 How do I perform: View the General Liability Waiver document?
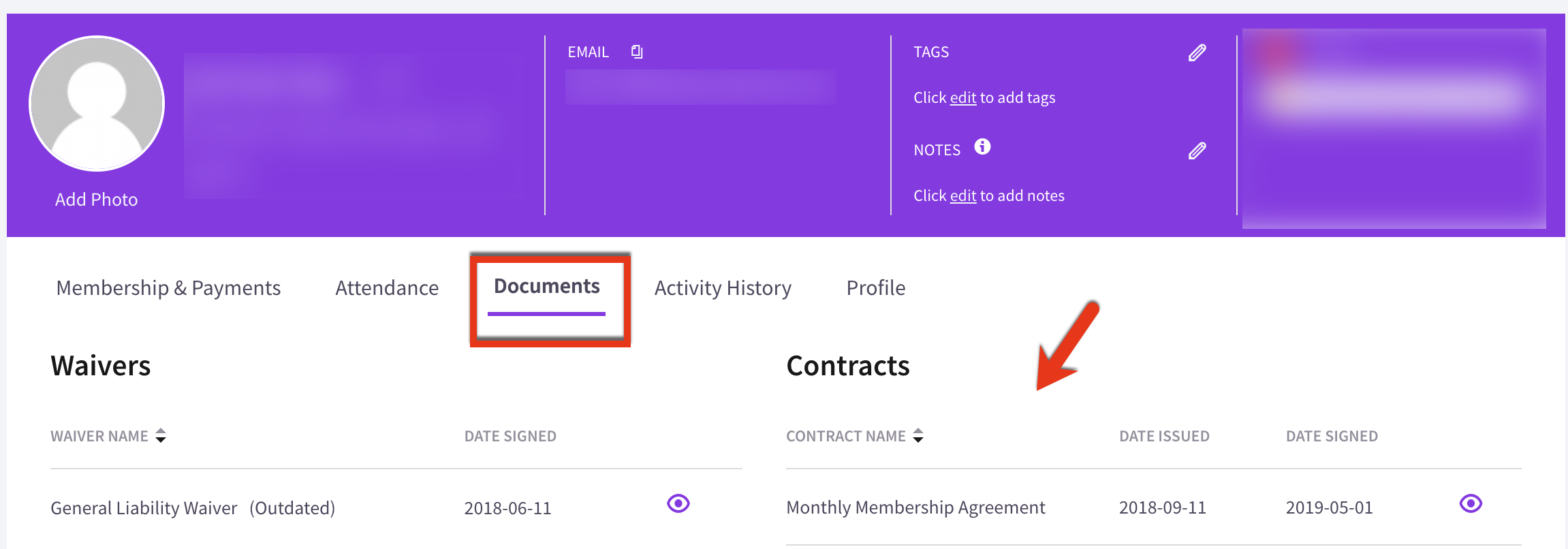(x=678, y=503)
